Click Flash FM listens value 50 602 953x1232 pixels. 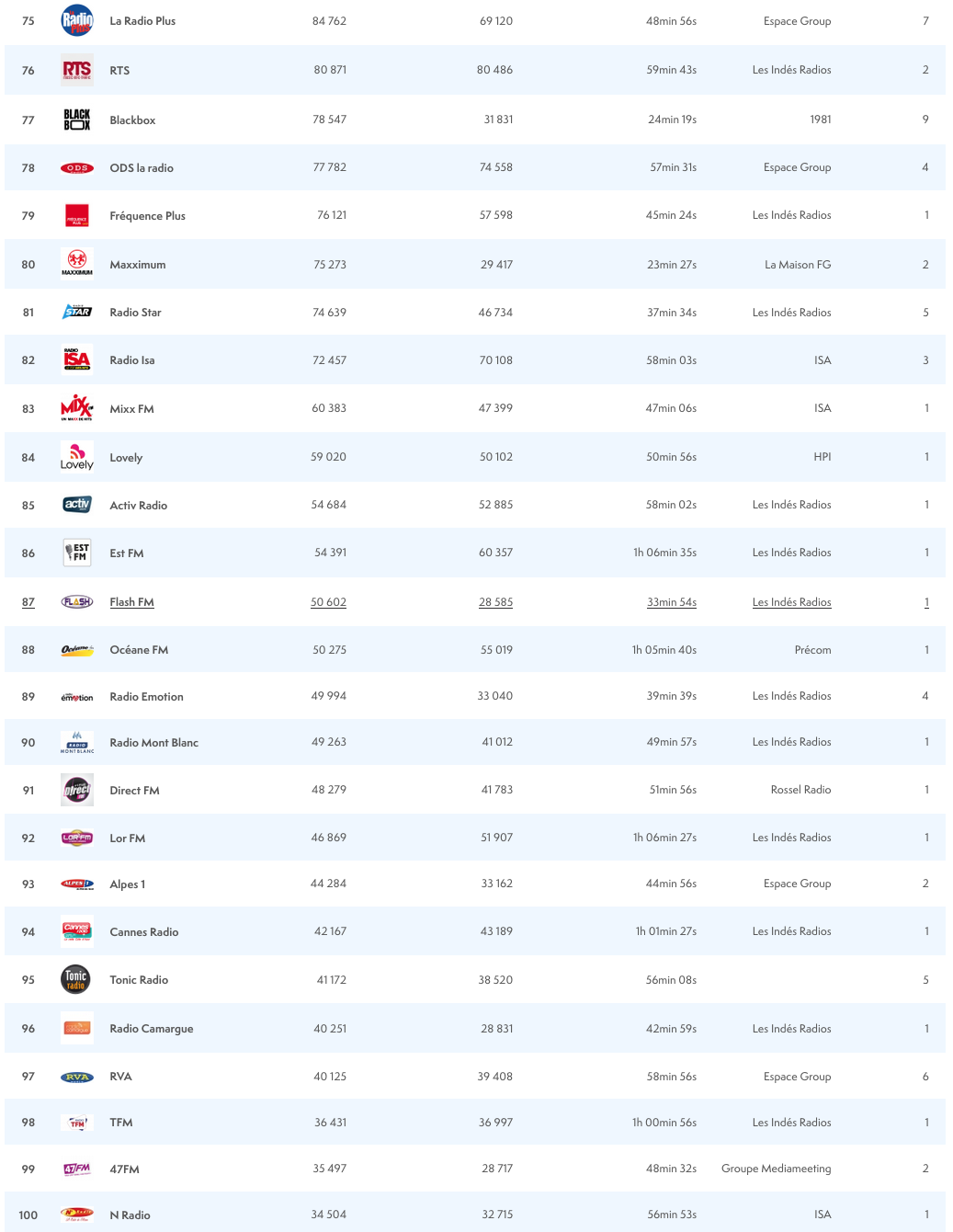pyautogui.click(x=328, y=602)
